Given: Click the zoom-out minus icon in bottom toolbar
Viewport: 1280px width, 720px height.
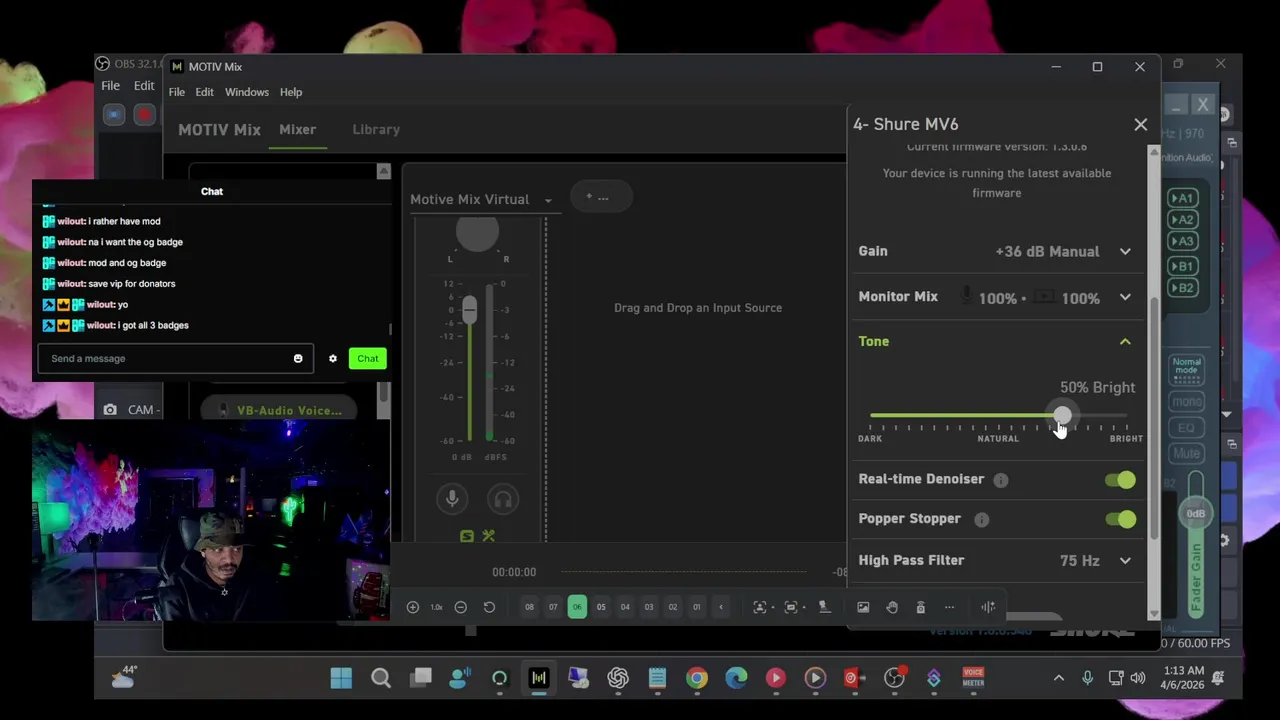Looking at the screenshot, I should click(461, 607).
